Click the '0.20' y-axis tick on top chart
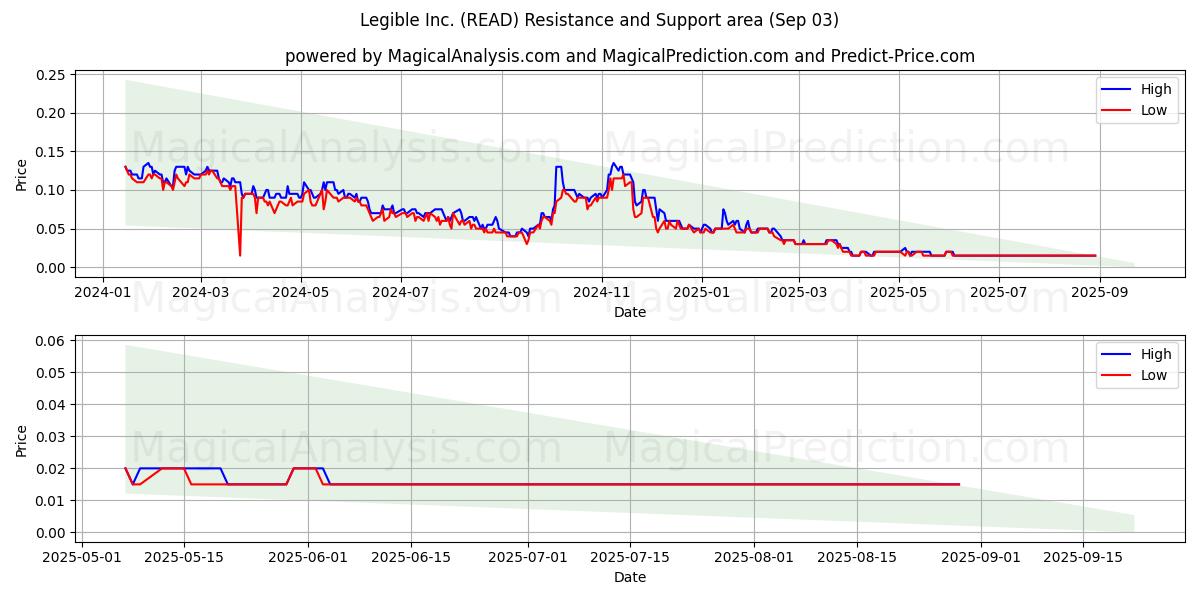The image size is (1200, 600). (51, 113)
